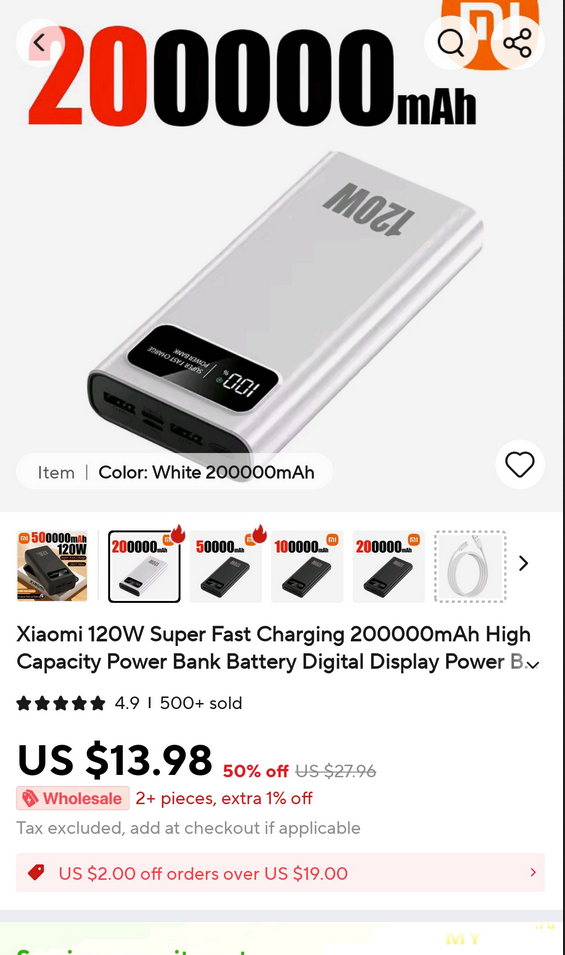
Task: Tap the share icon
Action: pos(517,43)
